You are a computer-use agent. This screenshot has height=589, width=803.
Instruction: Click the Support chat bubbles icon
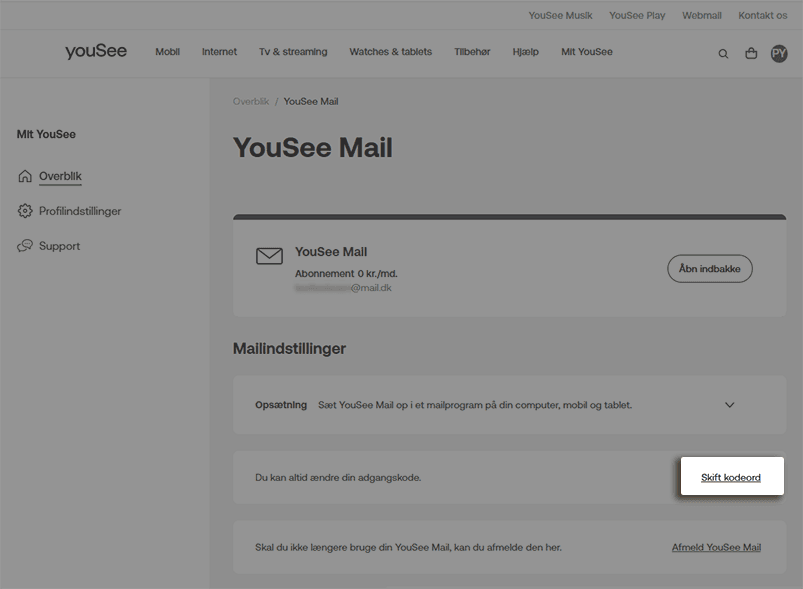tap(25, 246)
